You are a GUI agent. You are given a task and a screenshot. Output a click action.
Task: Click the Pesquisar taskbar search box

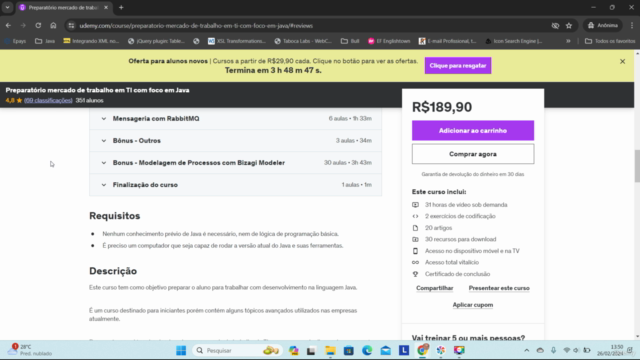237,350
